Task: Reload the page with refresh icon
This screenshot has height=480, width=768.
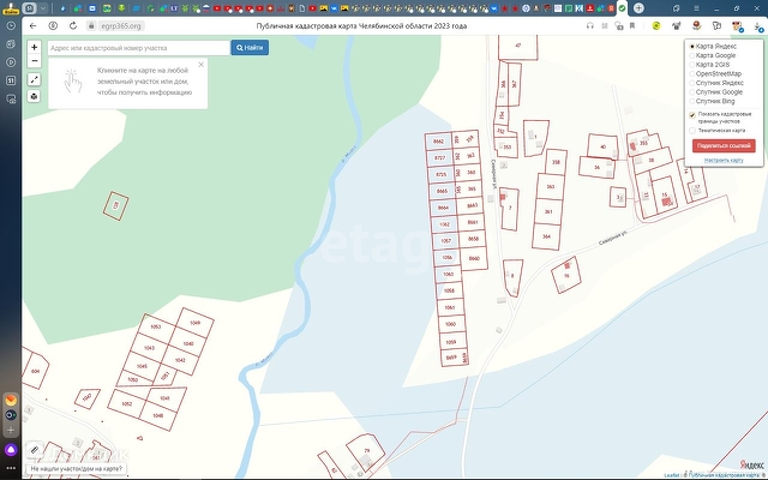Action: point(72,25)
